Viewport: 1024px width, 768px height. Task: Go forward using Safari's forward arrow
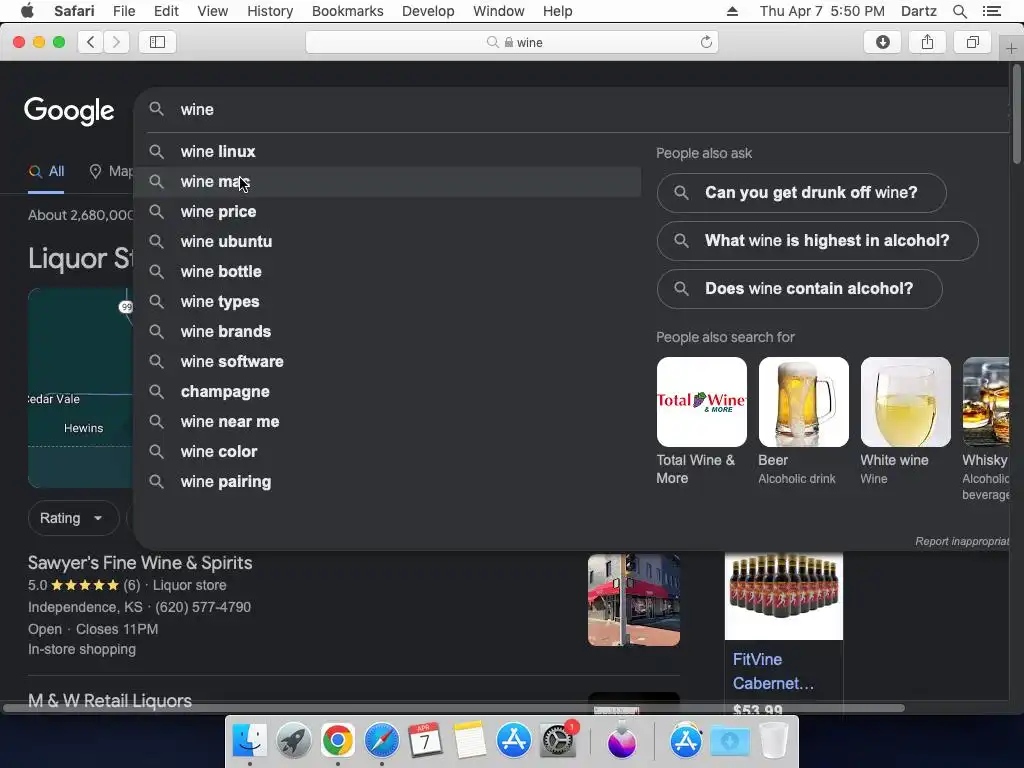point(116,42)
